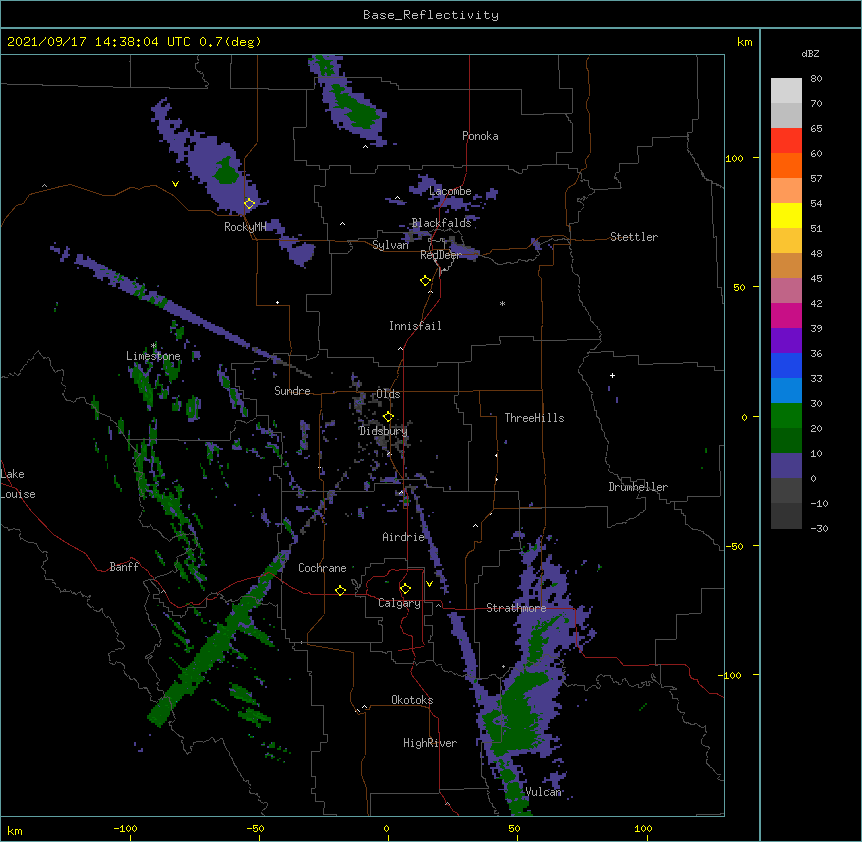The height and width of the screenshot is (842, 862).
Task: Select the Strathmore label
Action: 516,608
